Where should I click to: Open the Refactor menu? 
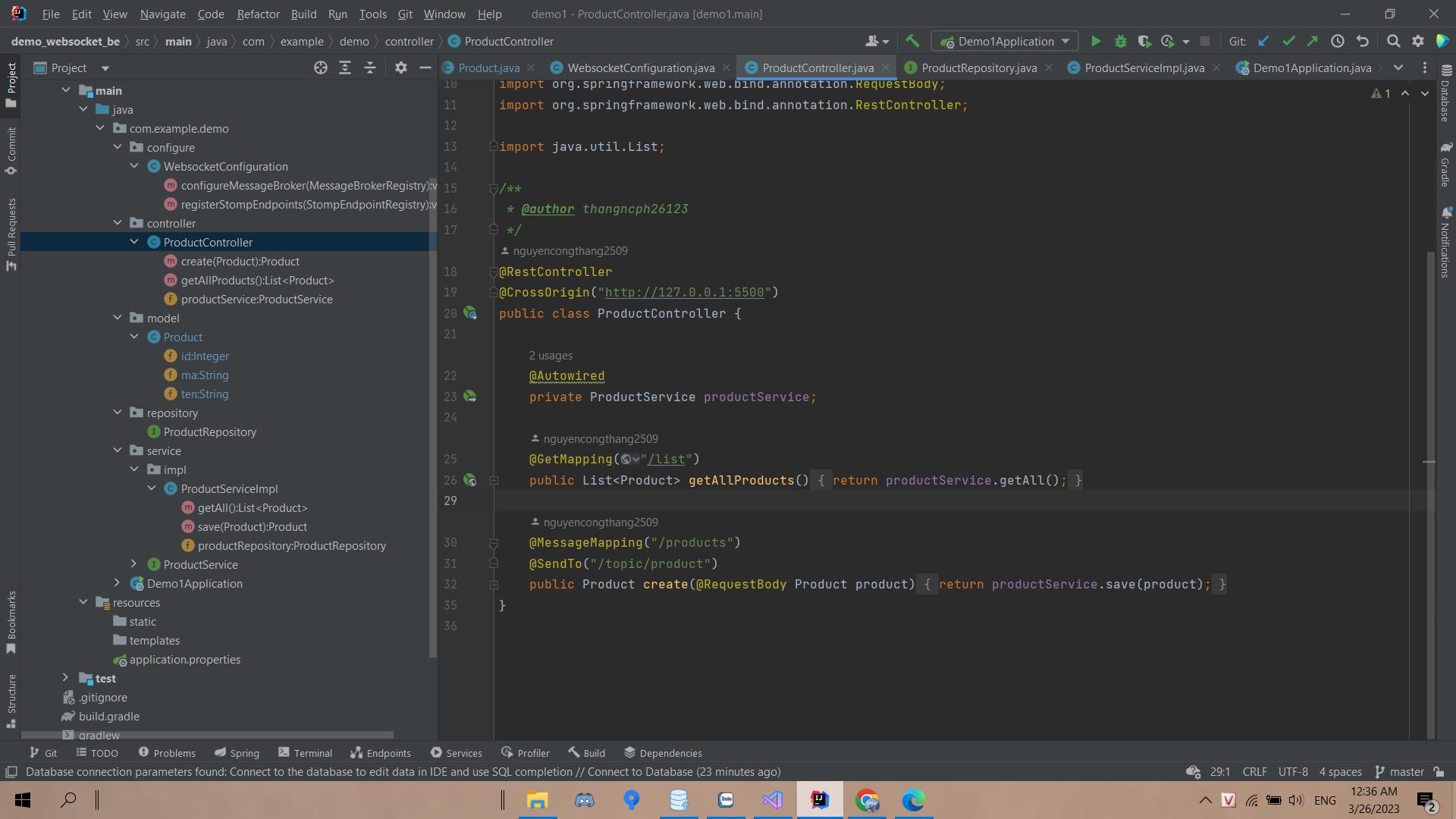click(258, 14)
